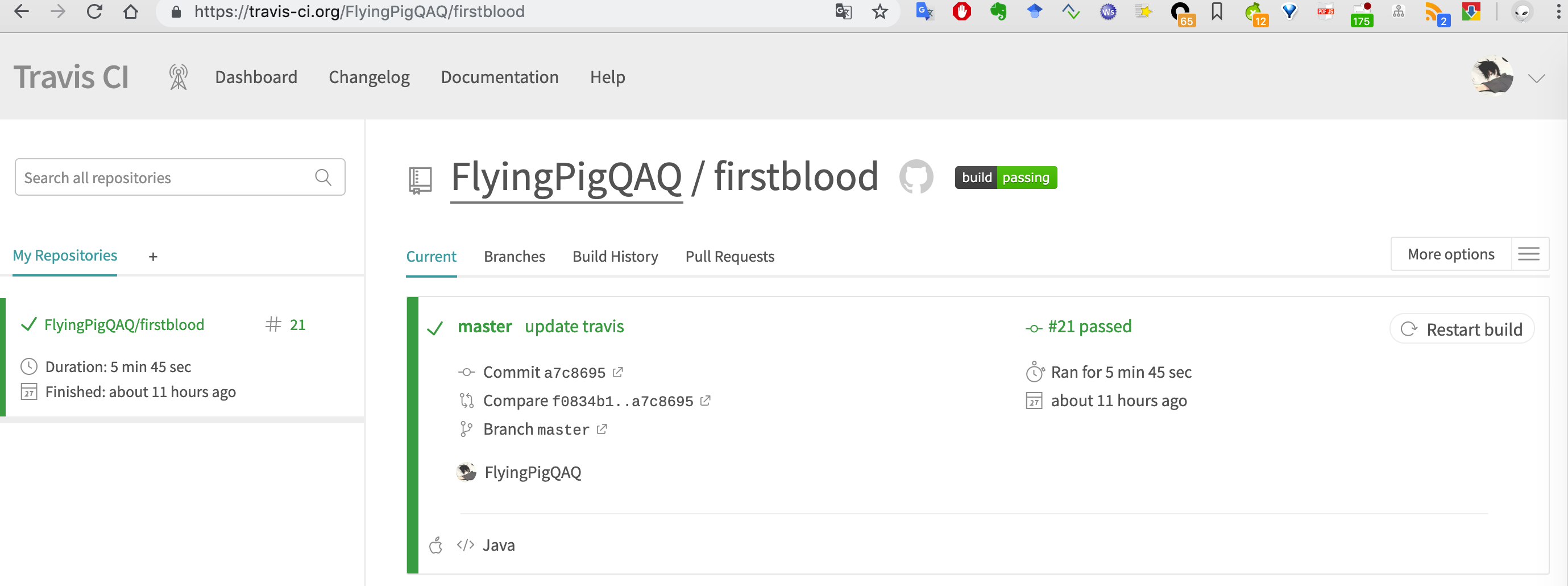Open the More options hamburger menu

(1529, 254)
